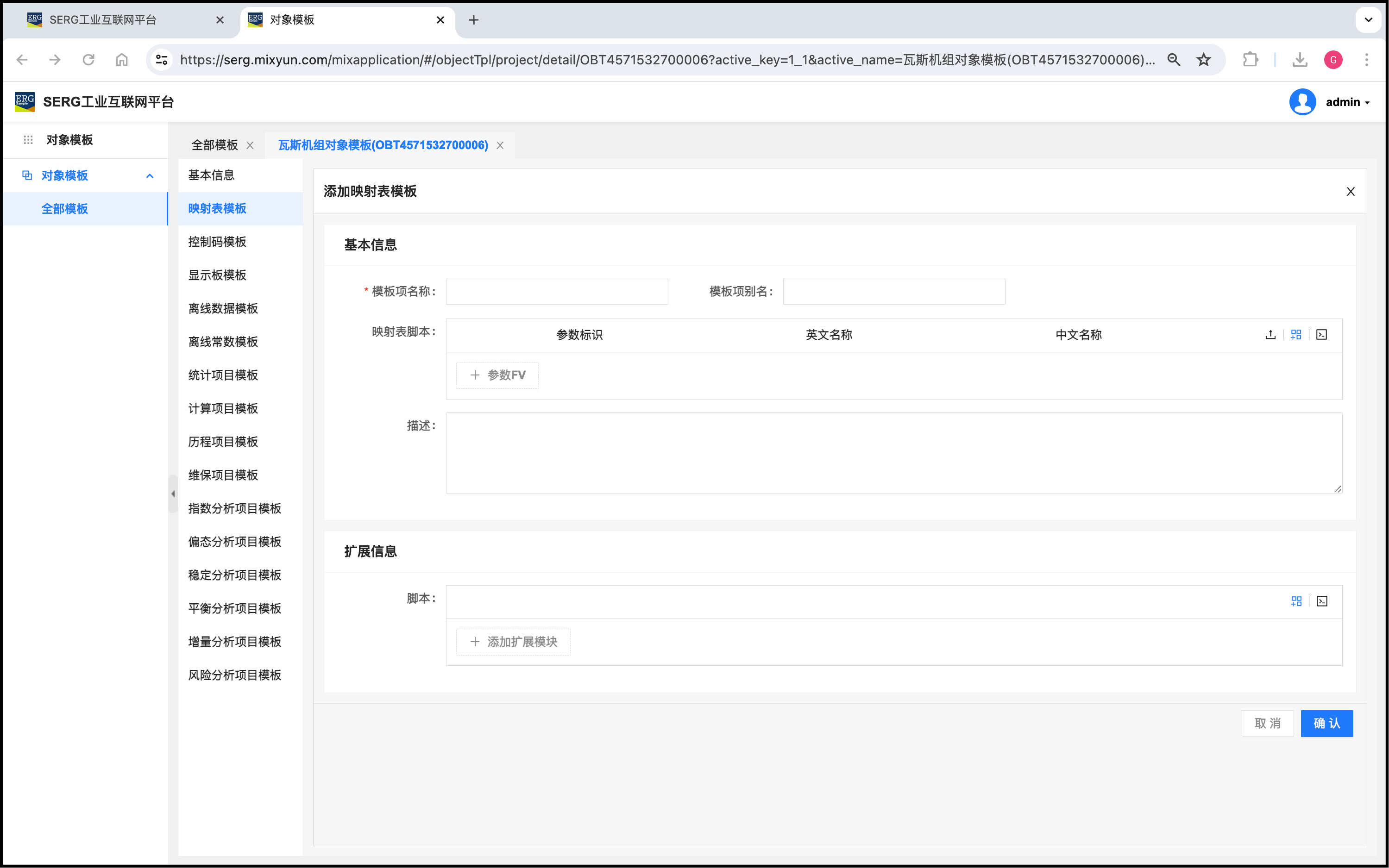Open the browser extensions puzzle icon

click(x=1250, y=60)
